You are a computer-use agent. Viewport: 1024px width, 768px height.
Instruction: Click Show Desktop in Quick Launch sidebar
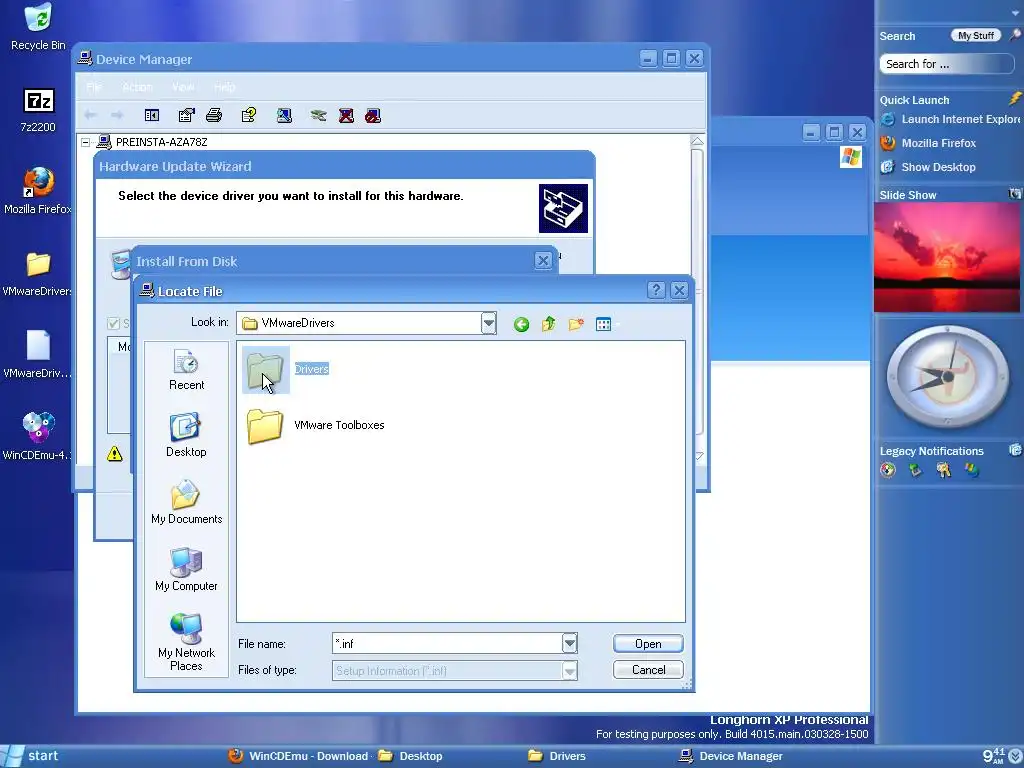(x=928, y=167)
